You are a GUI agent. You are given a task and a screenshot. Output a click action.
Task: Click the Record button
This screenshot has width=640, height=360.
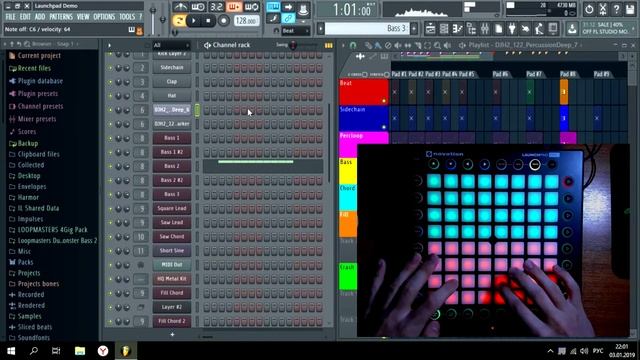(x=223, y=20)
